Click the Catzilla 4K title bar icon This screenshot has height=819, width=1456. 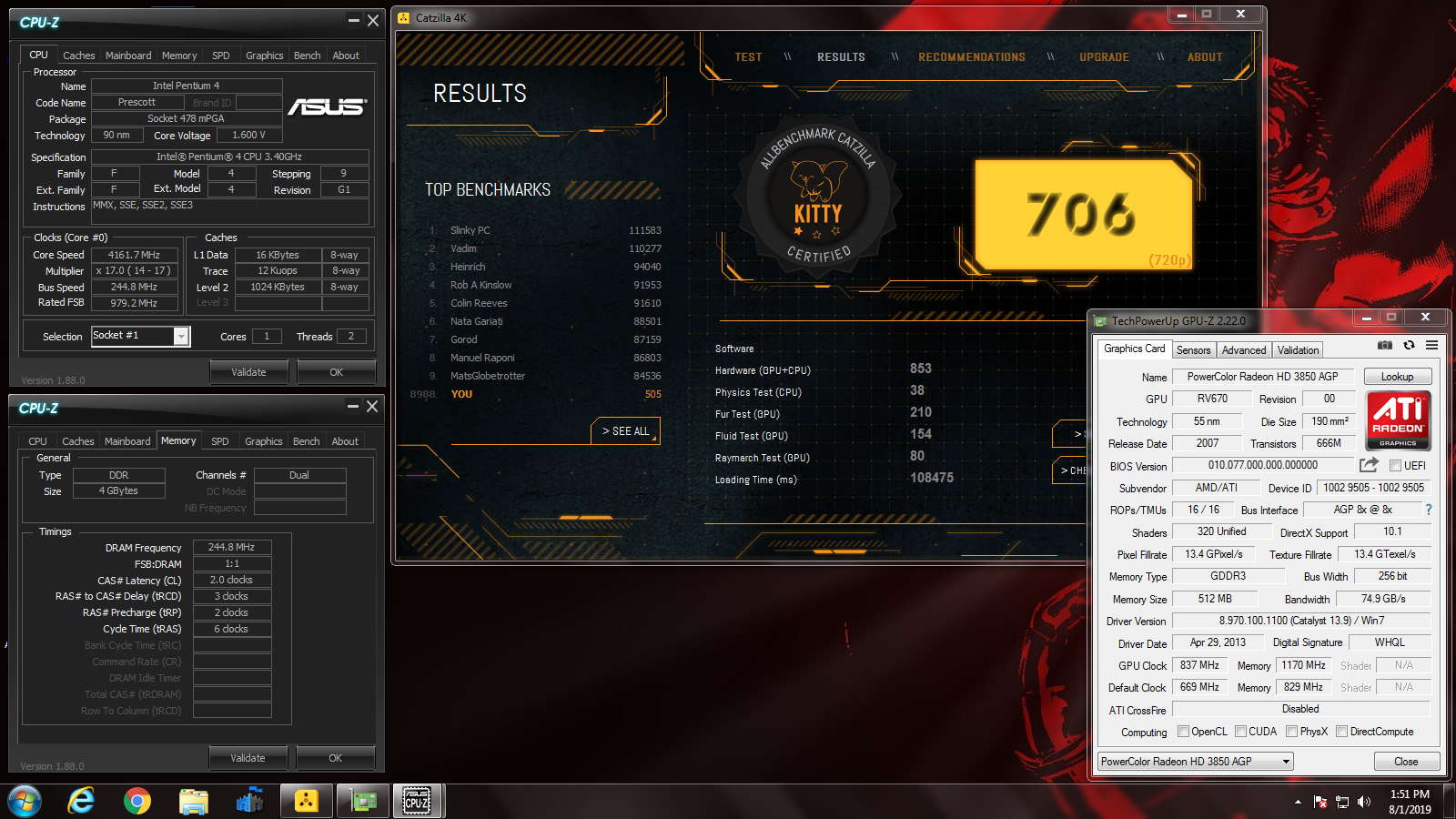(405, 17)
